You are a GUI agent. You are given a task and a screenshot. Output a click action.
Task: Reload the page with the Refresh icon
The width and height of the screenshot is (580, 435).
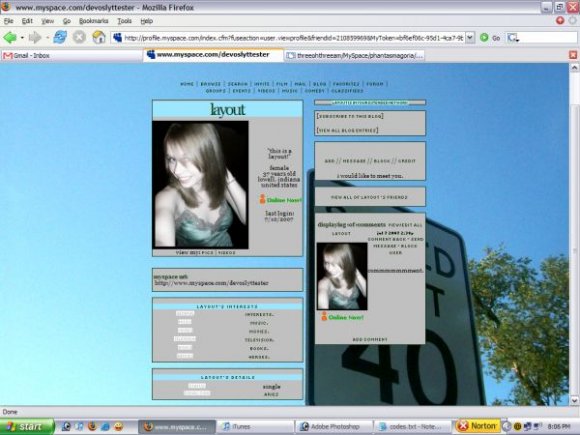60,37
